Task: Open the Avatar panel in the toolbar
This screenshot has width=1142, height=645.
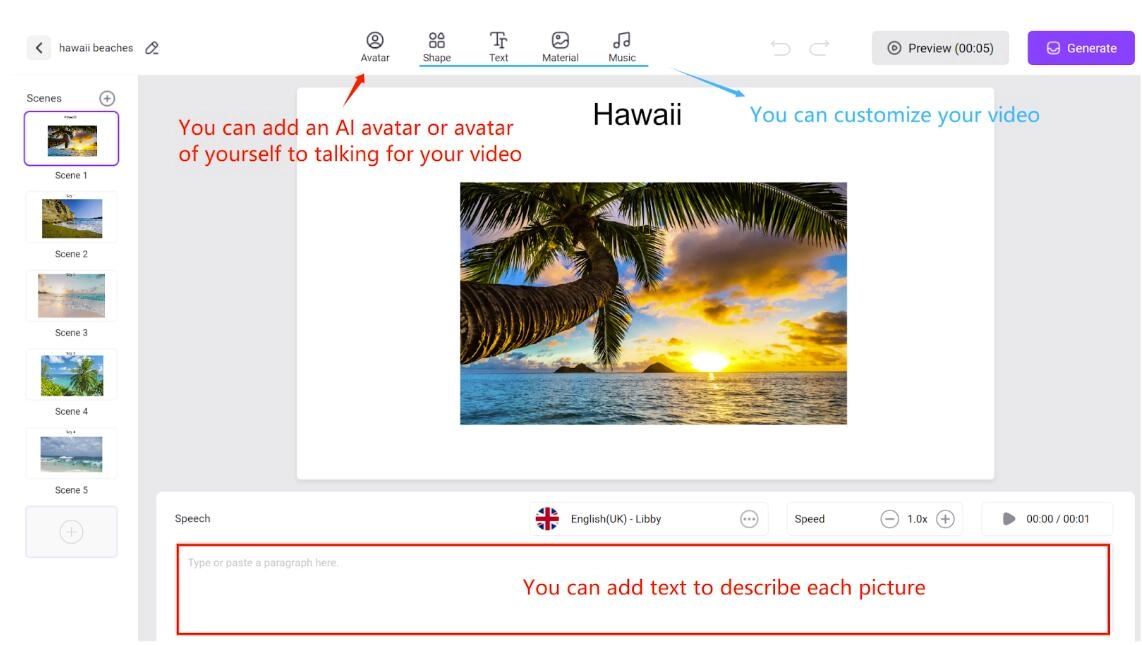Action: click(375, 45)
